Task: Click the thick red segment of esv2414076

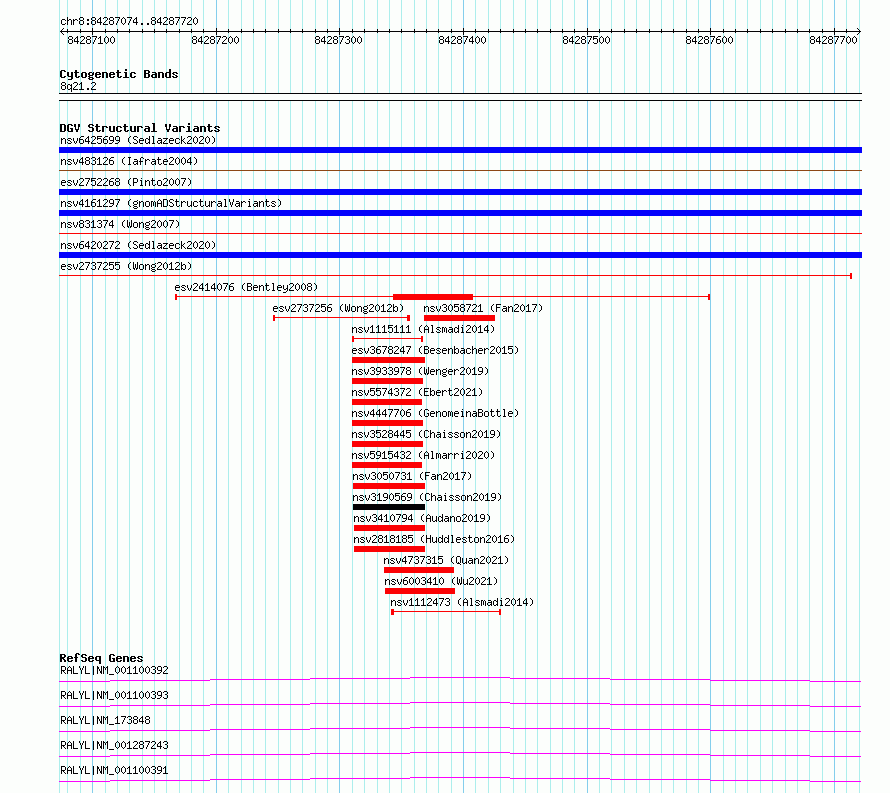Action: click(x=433, y=297)
